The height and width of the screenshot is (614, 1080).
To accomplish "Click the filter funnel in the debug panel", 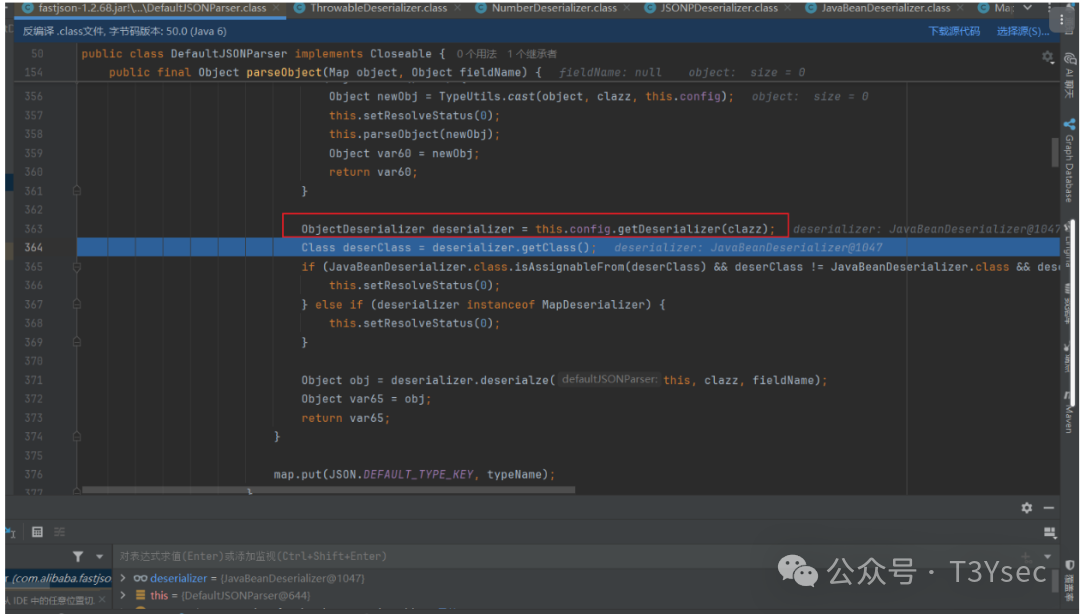I will click(78, 556).
